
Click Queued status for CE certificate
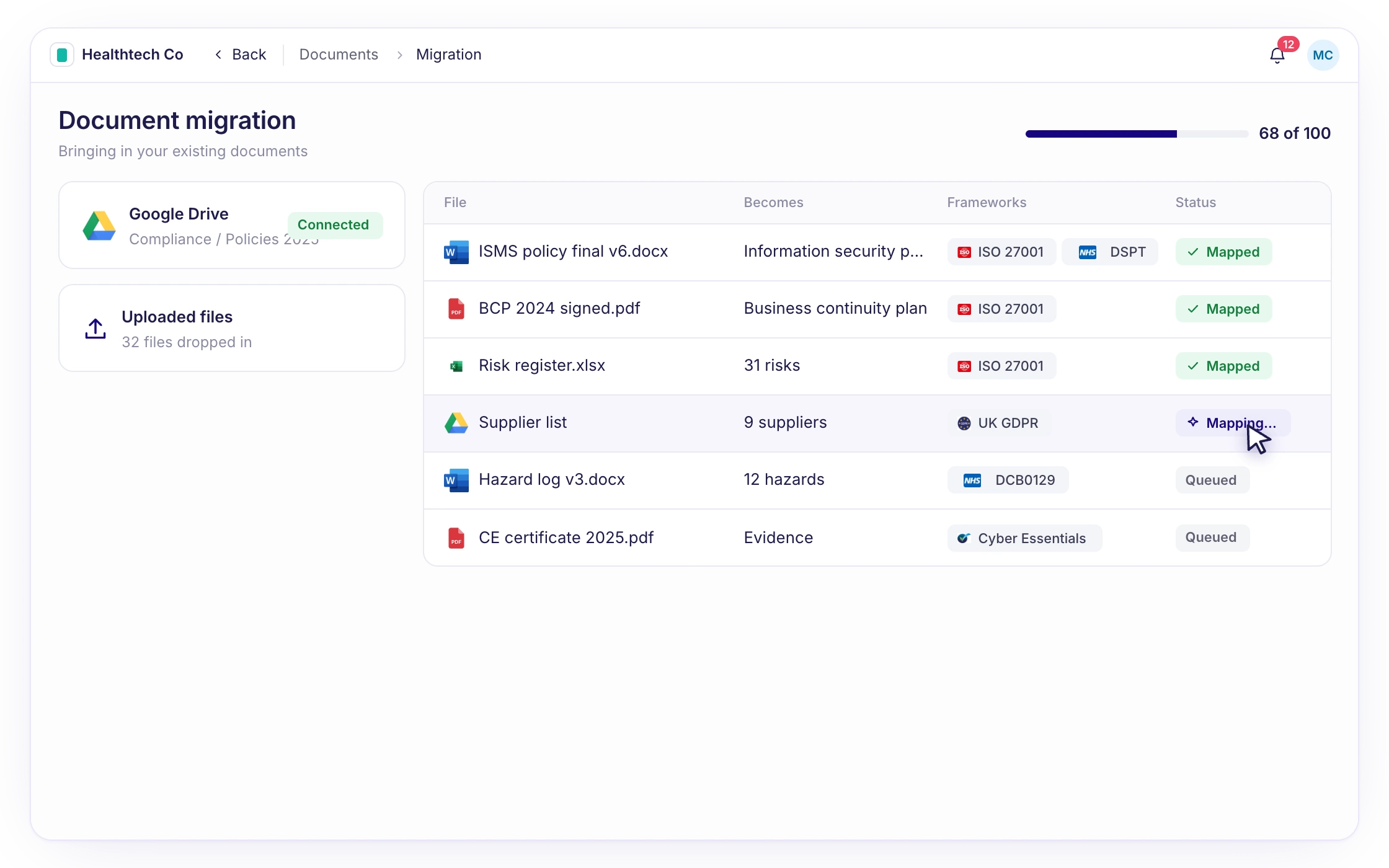[1212, 538]
